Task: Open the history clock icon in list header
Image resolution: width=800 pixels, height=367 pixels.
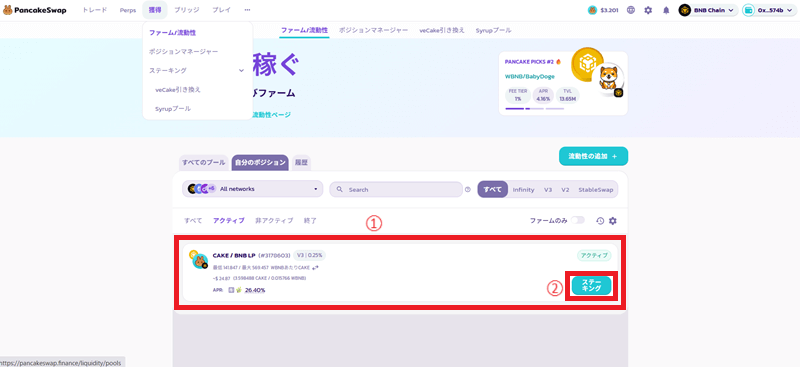Action: [x=600, y=221]
